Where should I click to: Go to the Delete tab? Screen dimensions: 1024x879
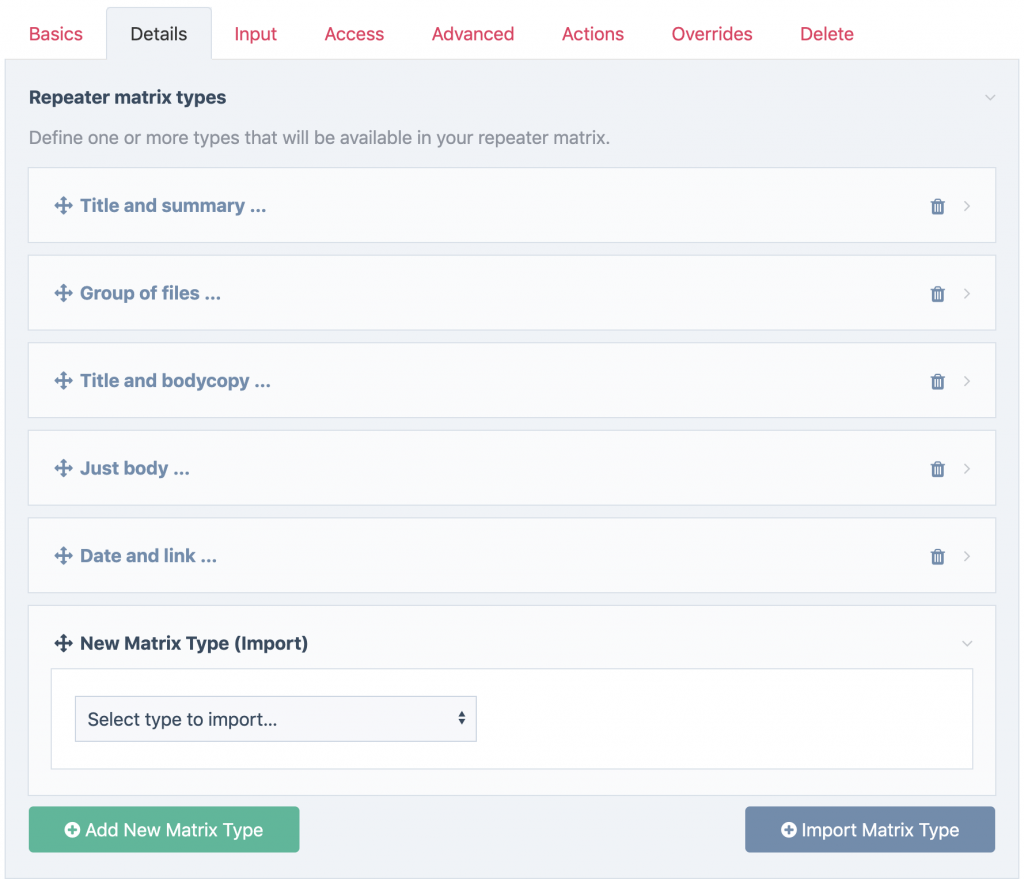coord(827,34)
